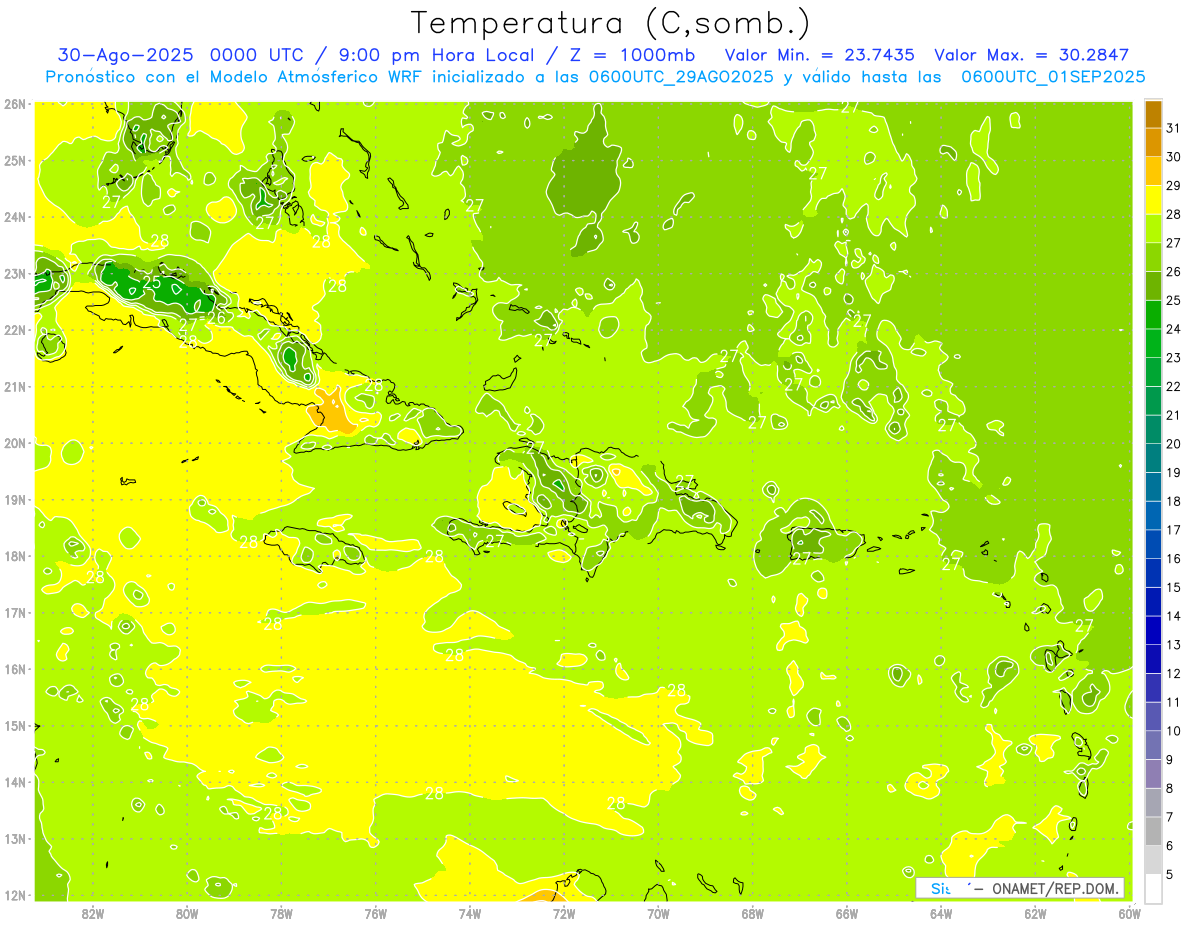Pick the yellow legend swatch between 28 and 29

point(1153,200)
